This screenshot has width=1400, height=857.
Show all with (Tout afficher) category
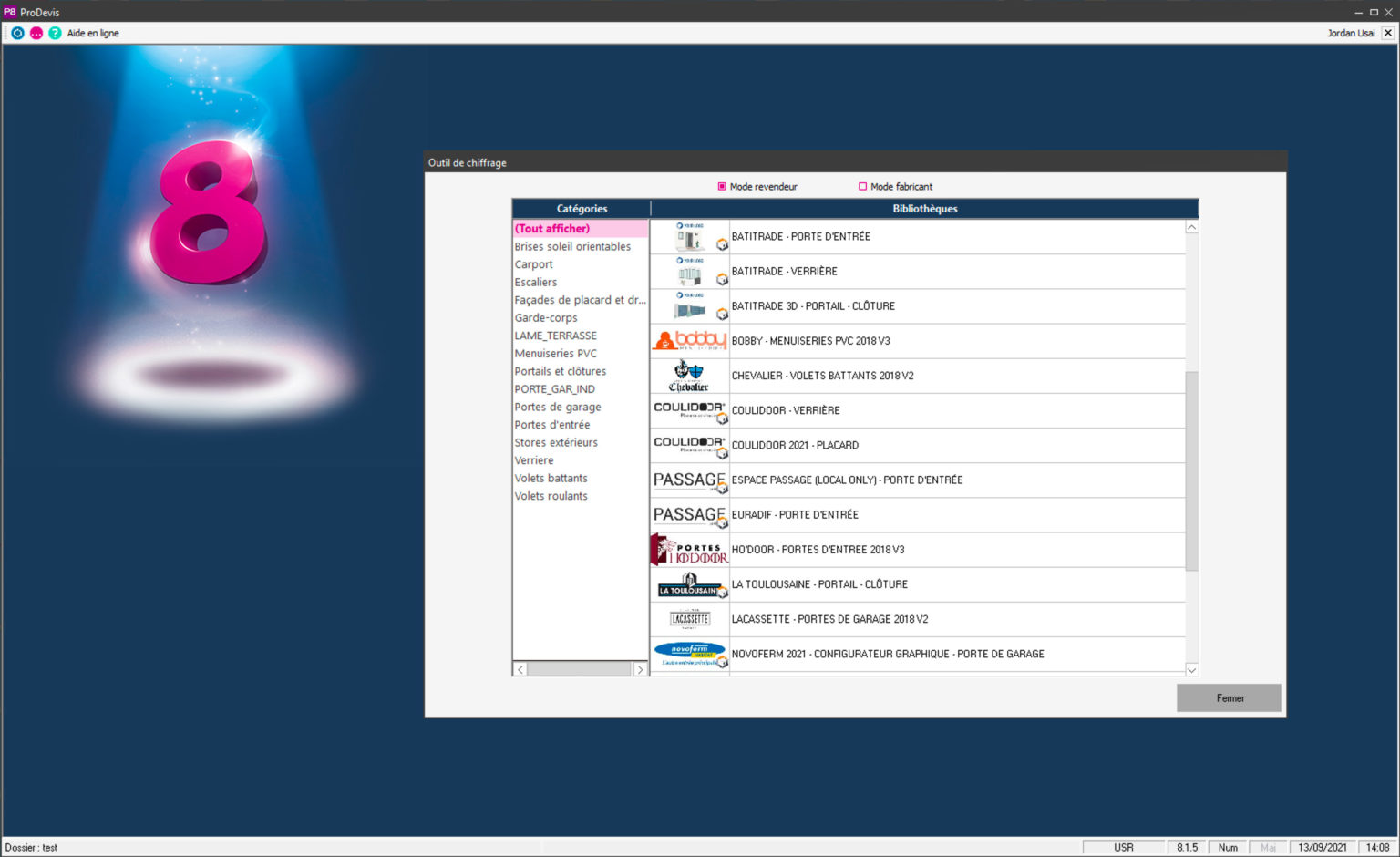coord(552,229)
